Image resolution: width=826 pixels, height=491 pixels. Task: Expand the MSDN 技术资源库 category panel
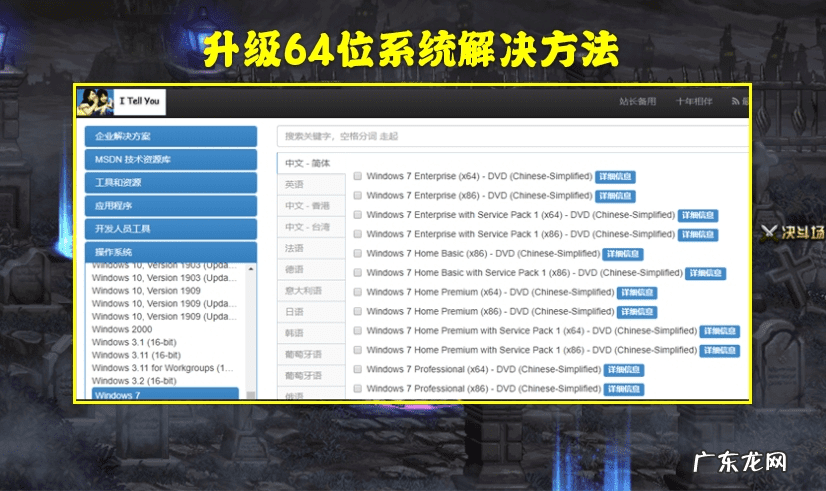pyautogui.click(x=171, y=160)
